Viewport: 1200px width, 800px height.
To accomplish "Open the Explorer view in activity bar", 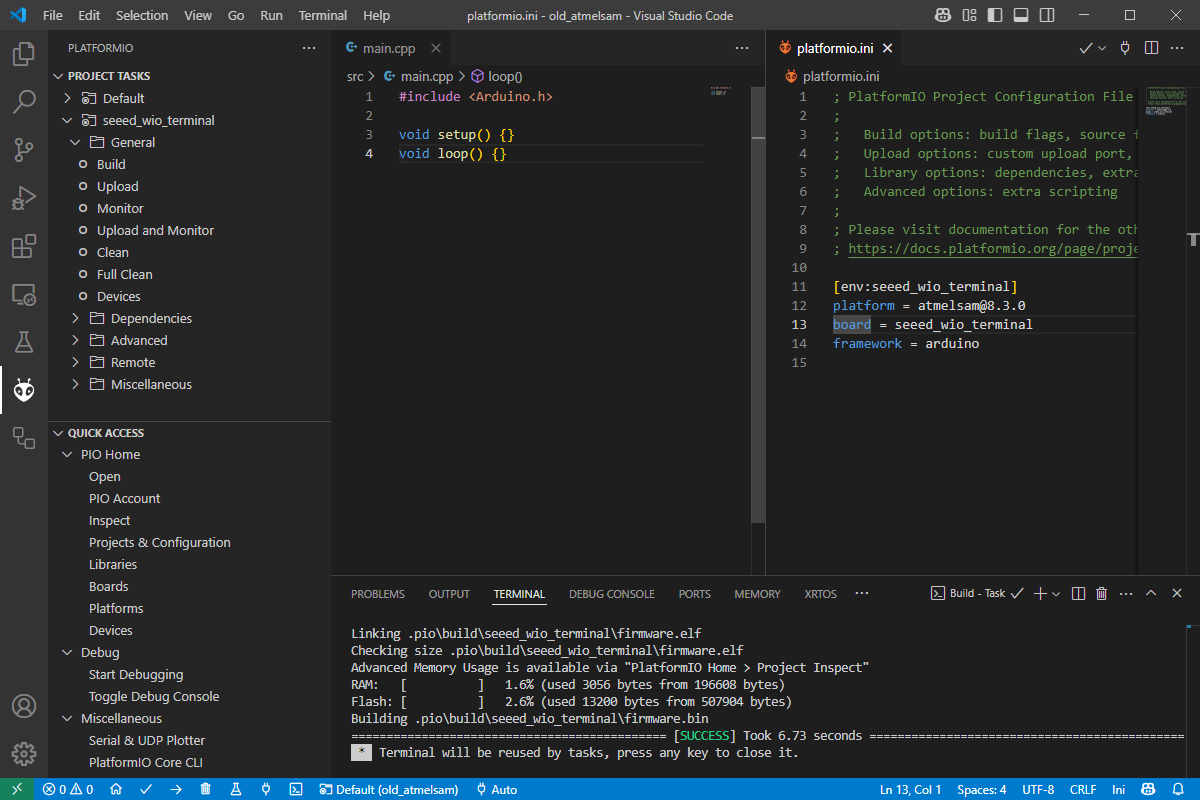I will 24,54.
